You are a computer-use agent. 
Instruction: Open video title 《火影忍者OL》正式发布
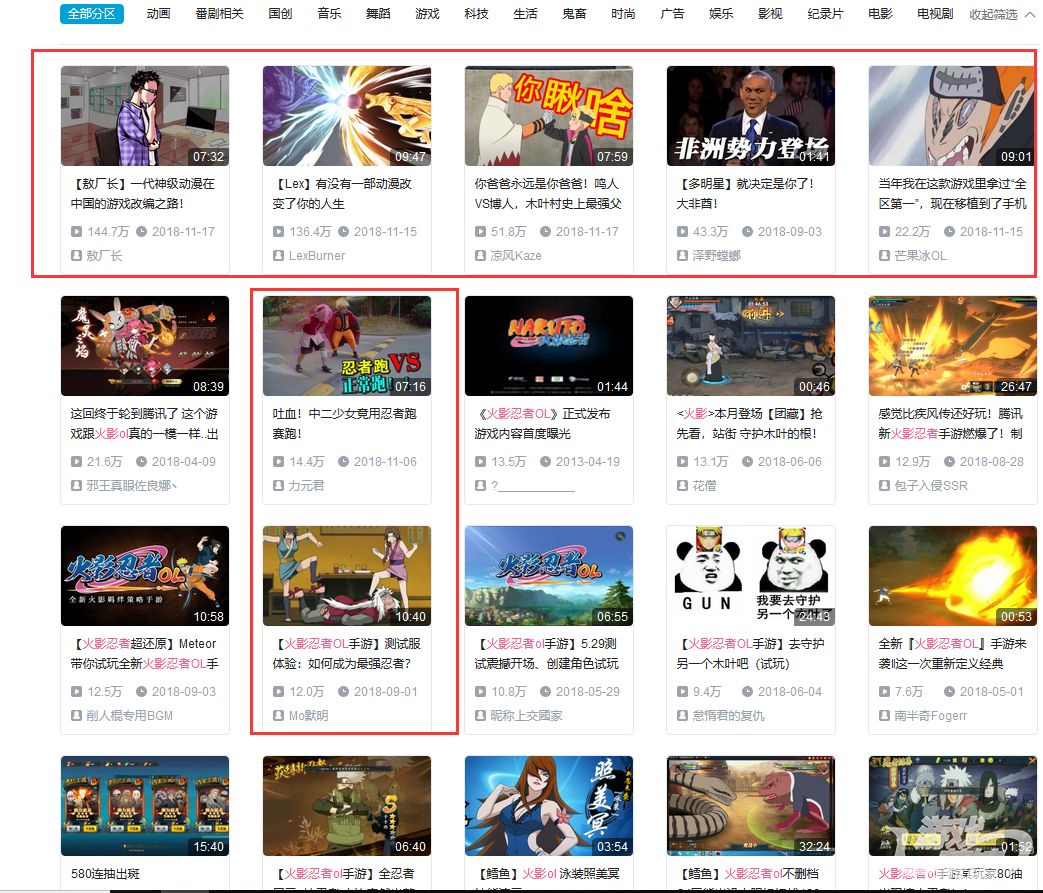pos(542,424)
